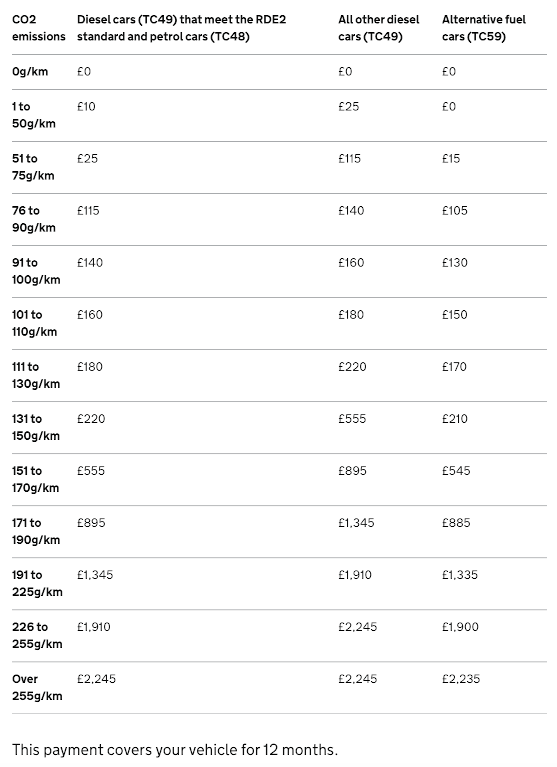
Task: Click the £115 value in 51 to 75g/km row
Action: pos(349,158)
